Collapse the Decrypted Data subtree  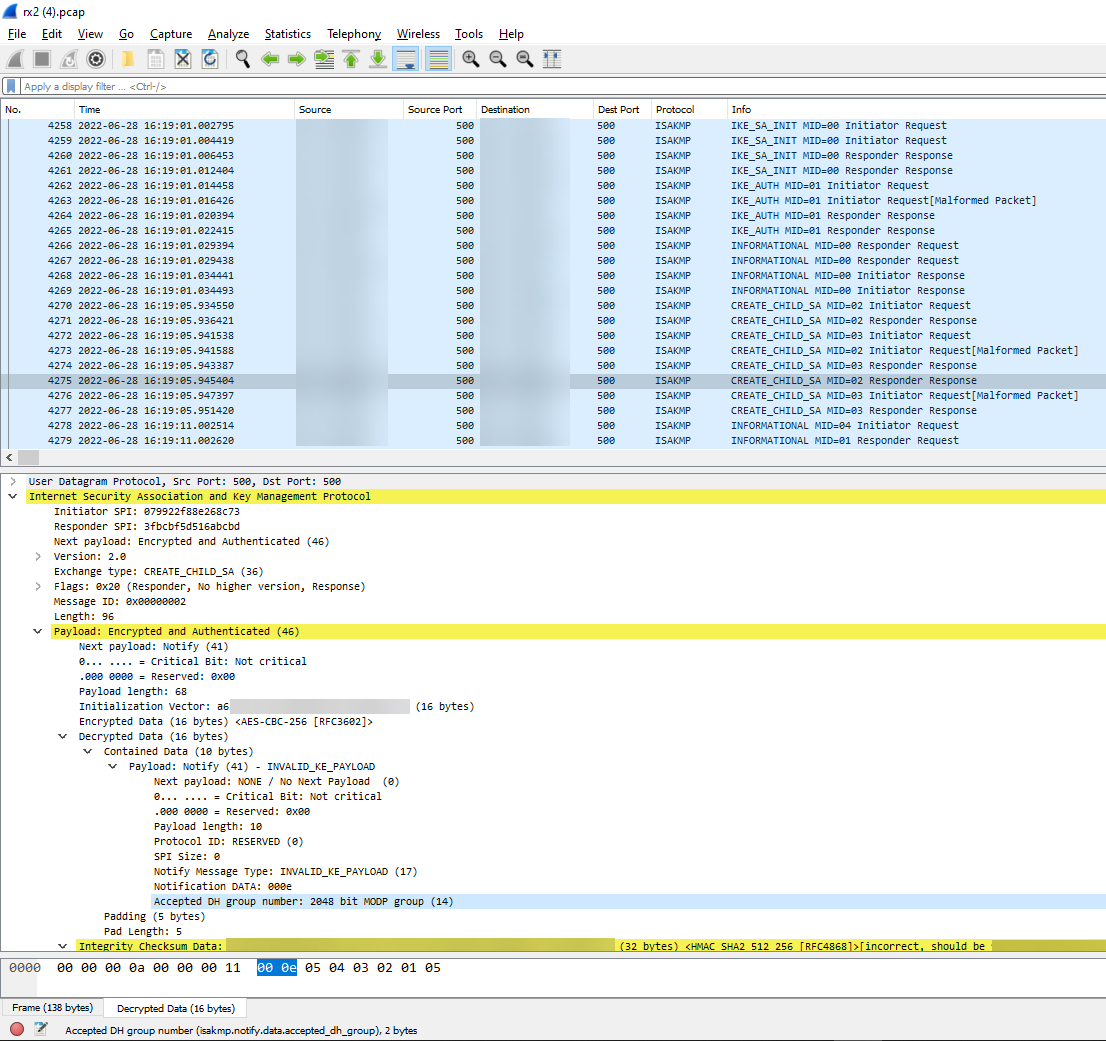(63, 736)
